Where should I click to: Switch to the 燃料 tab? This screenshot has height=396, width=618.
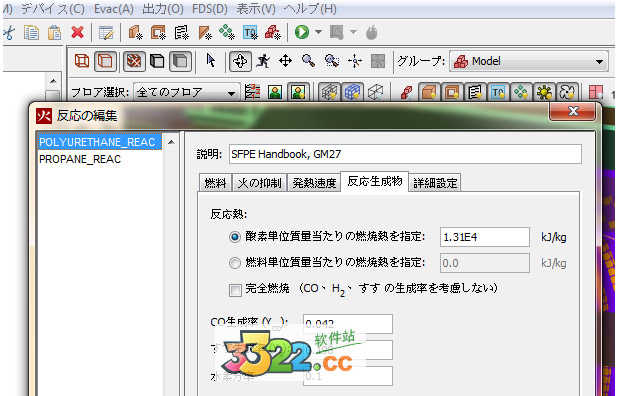pyautogui.click(x=215, y=183)
